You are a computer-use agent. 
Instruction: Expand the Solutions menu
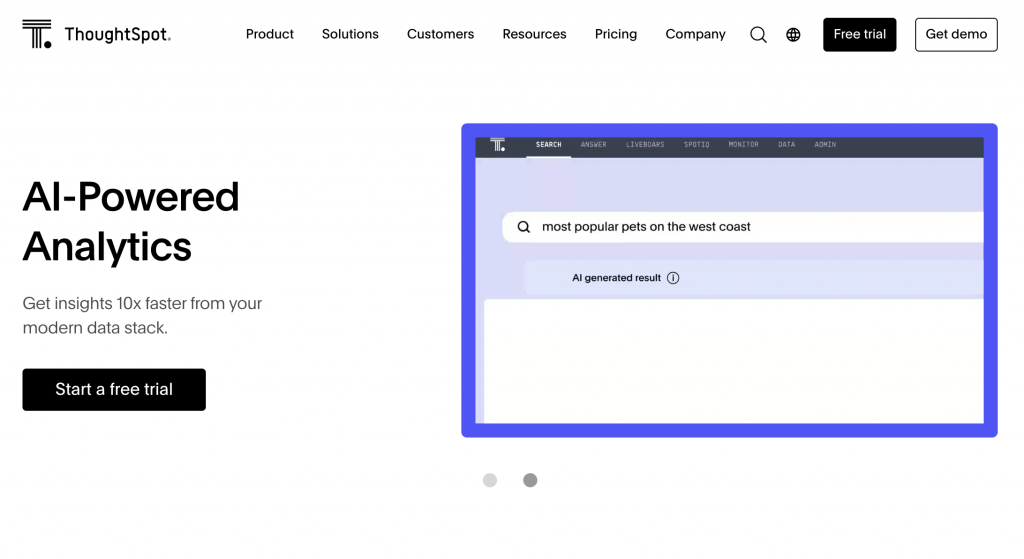[350, 34]
